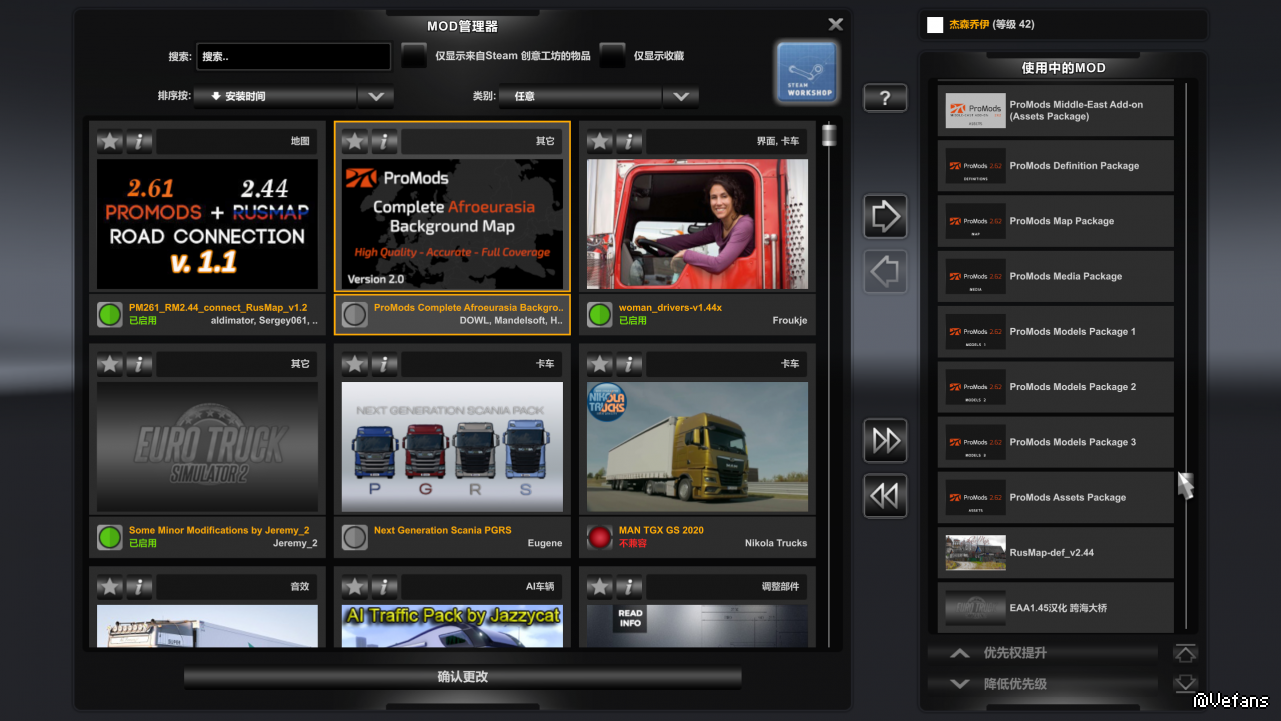
Task: Favorite the woman_drivers mod with star icon
Action: coord(600,141)
